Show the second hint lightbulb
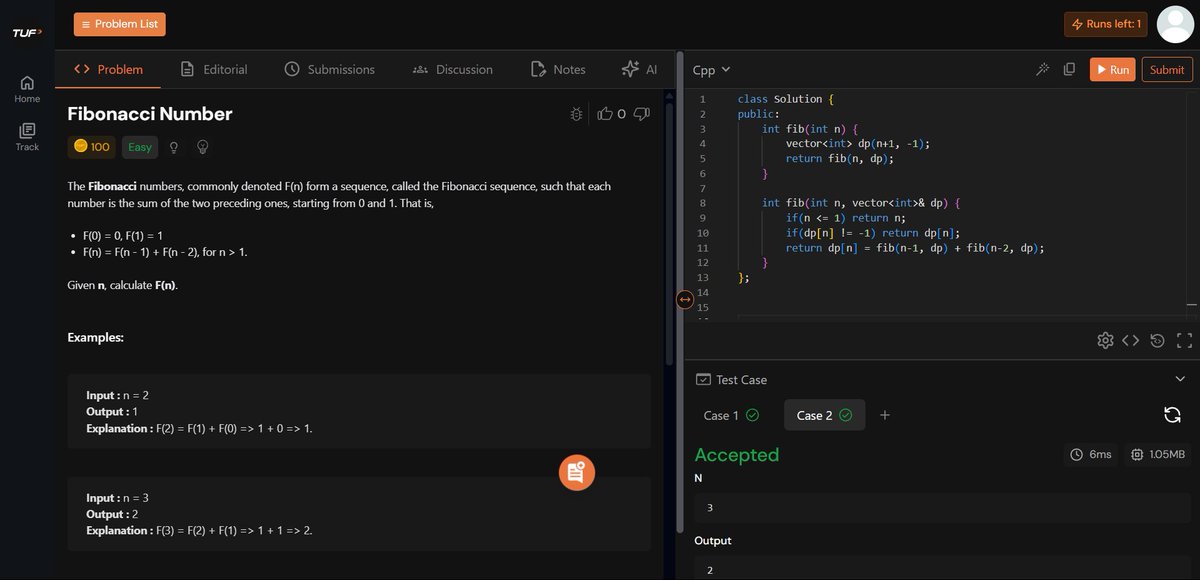 click(202, 147)
